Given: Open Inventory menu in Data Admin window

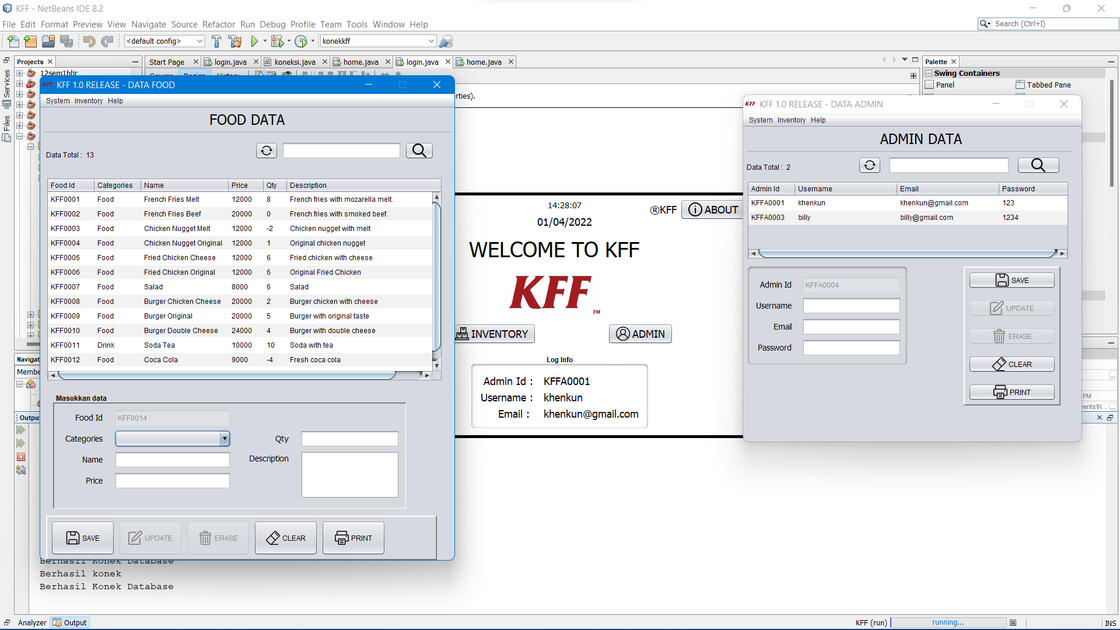Looking at the screenshot, I should coord(791,120).
